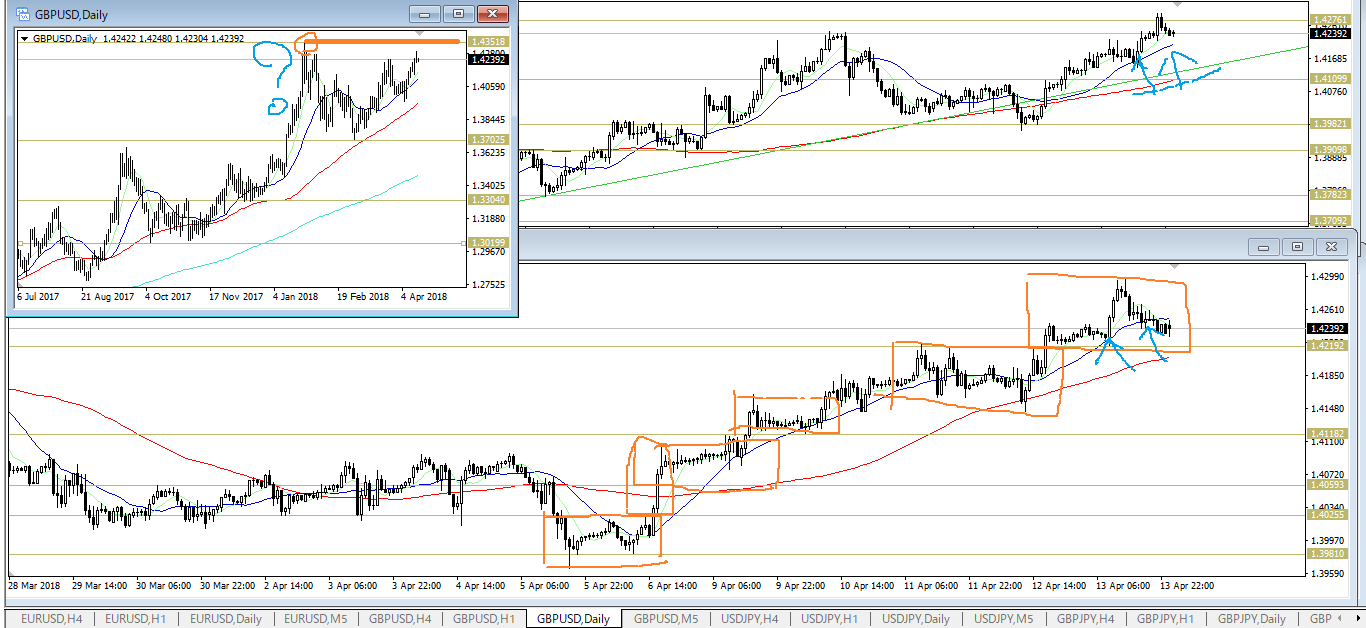Click 10 Apr 14:00 on lower chart time axis
The width and height of the screenshot is (1366, 628).
coord(866,585)
